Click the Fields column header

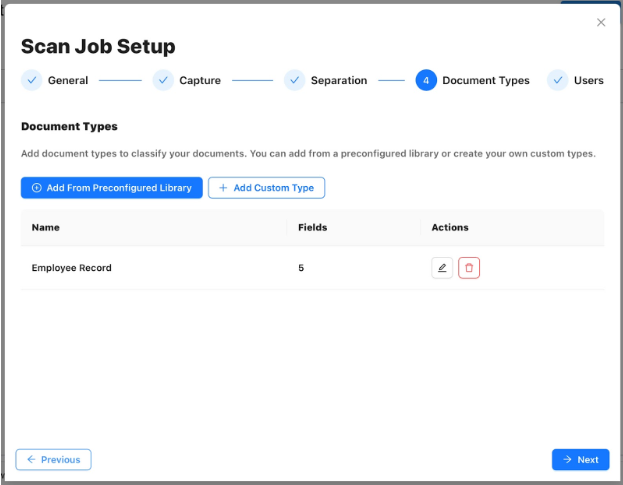point(312,227)
